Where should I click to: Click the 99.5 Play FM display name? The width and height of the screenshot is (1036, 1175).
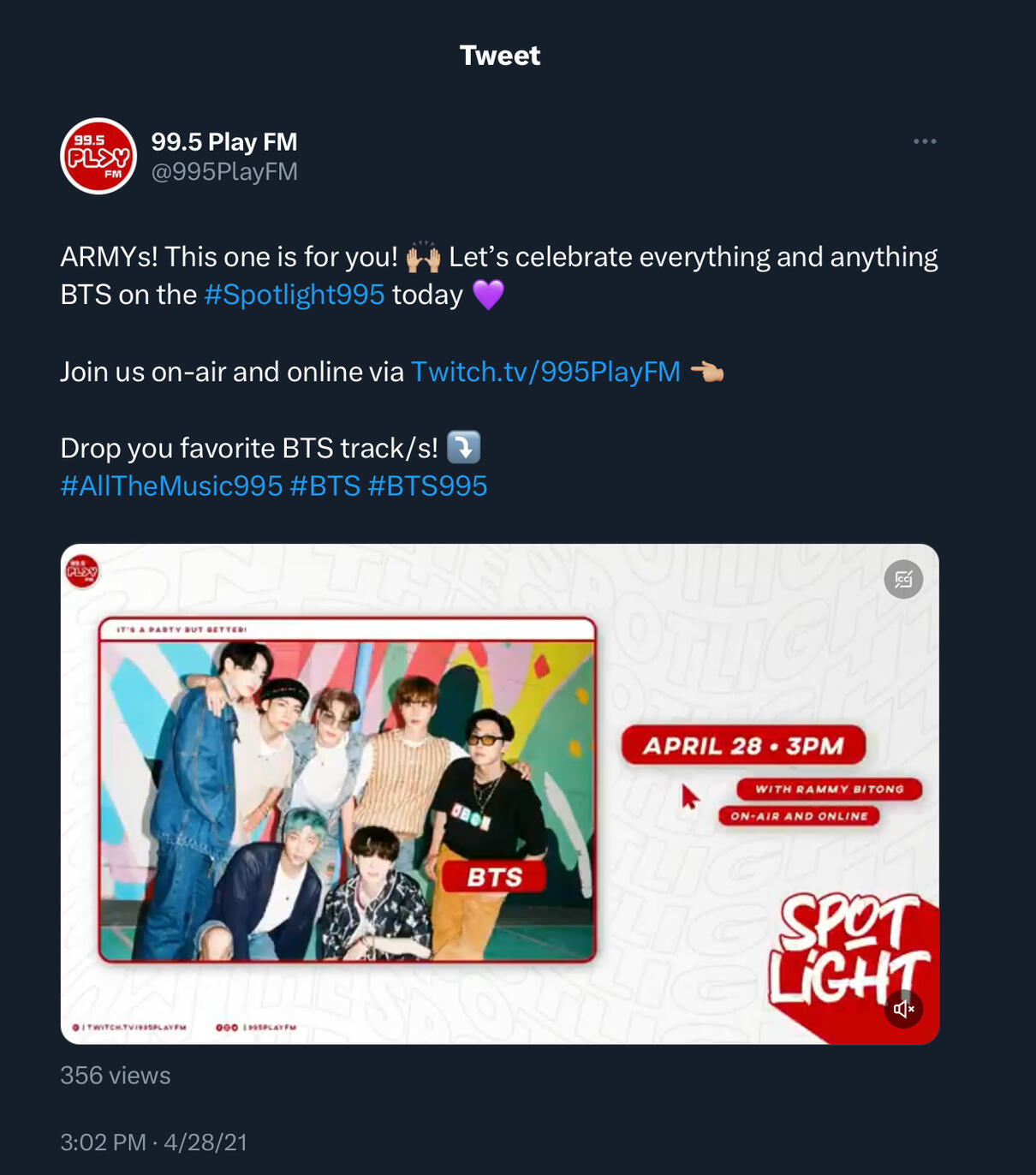point(224,141)
